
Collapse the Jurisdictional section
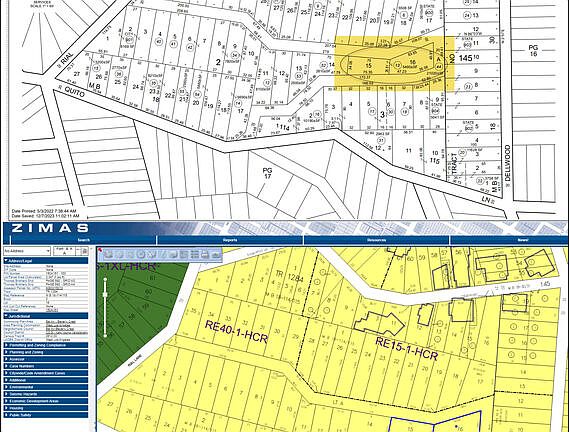pos(46,316)
